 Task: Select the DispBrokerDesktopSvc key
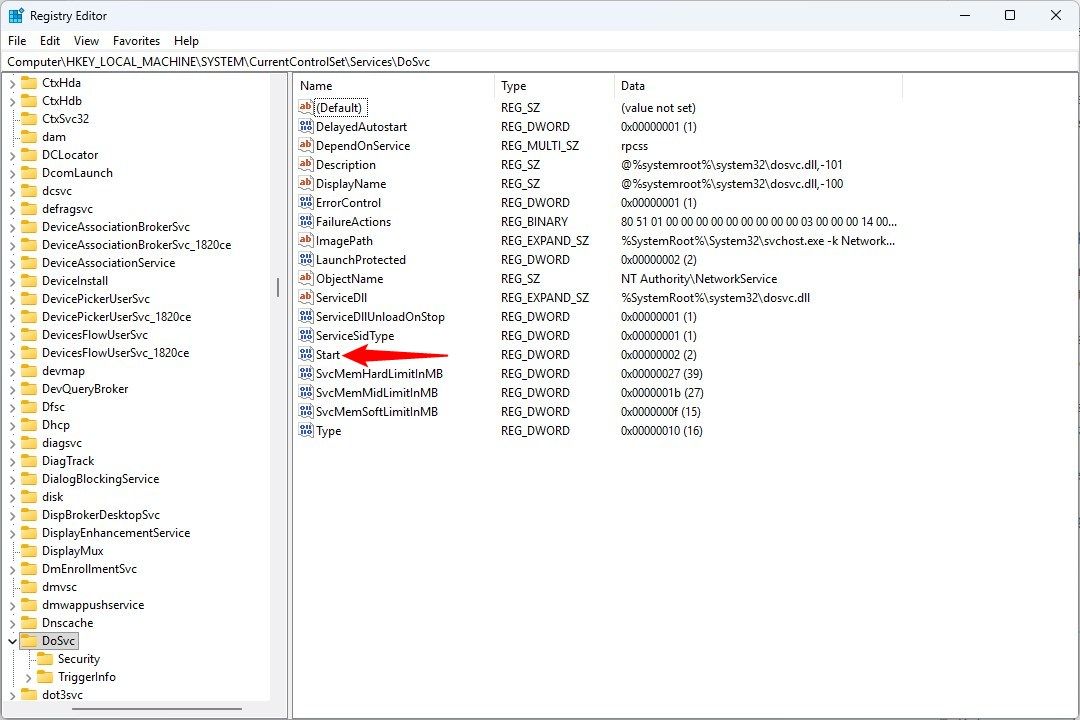click(x=101, y=515)
